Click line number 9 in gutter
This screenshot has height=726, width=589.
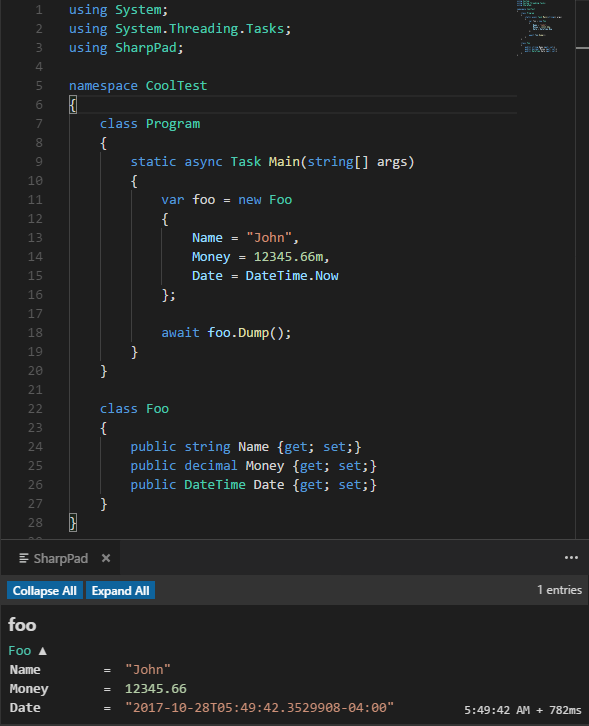pos(38,162)
